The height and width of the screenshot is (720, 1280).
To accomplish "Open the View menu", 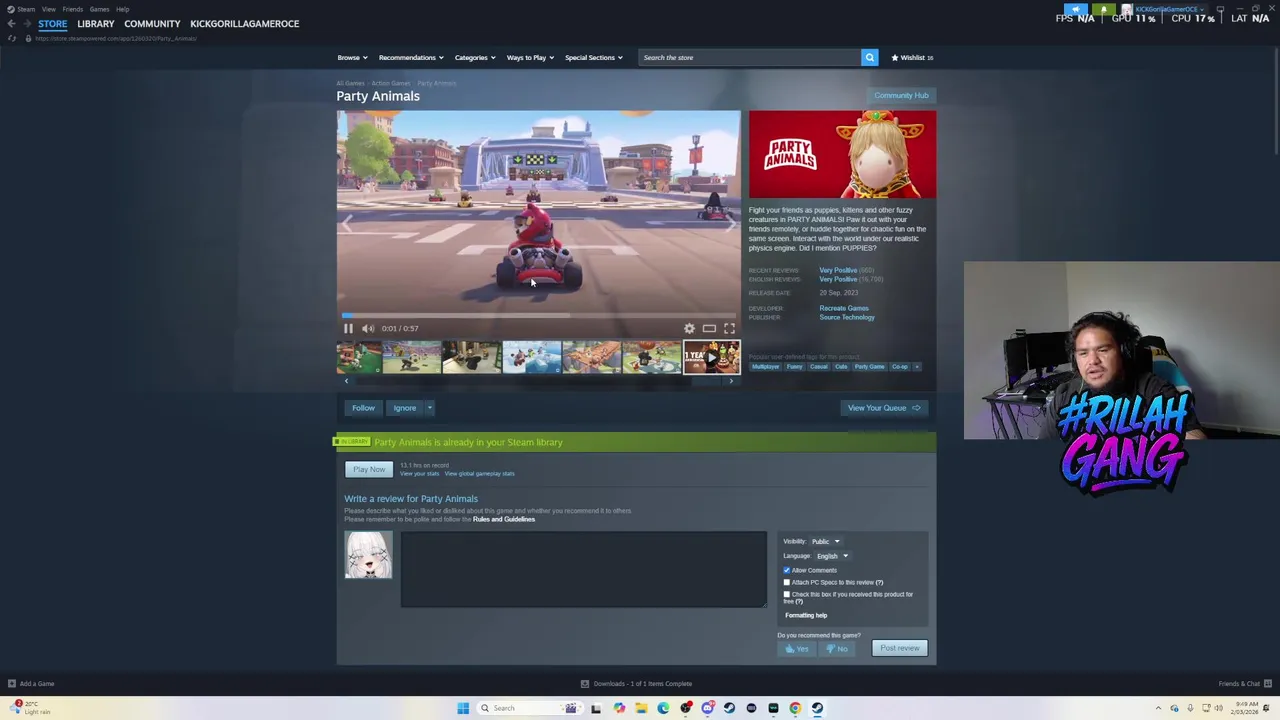I will (x=48, y=9).
